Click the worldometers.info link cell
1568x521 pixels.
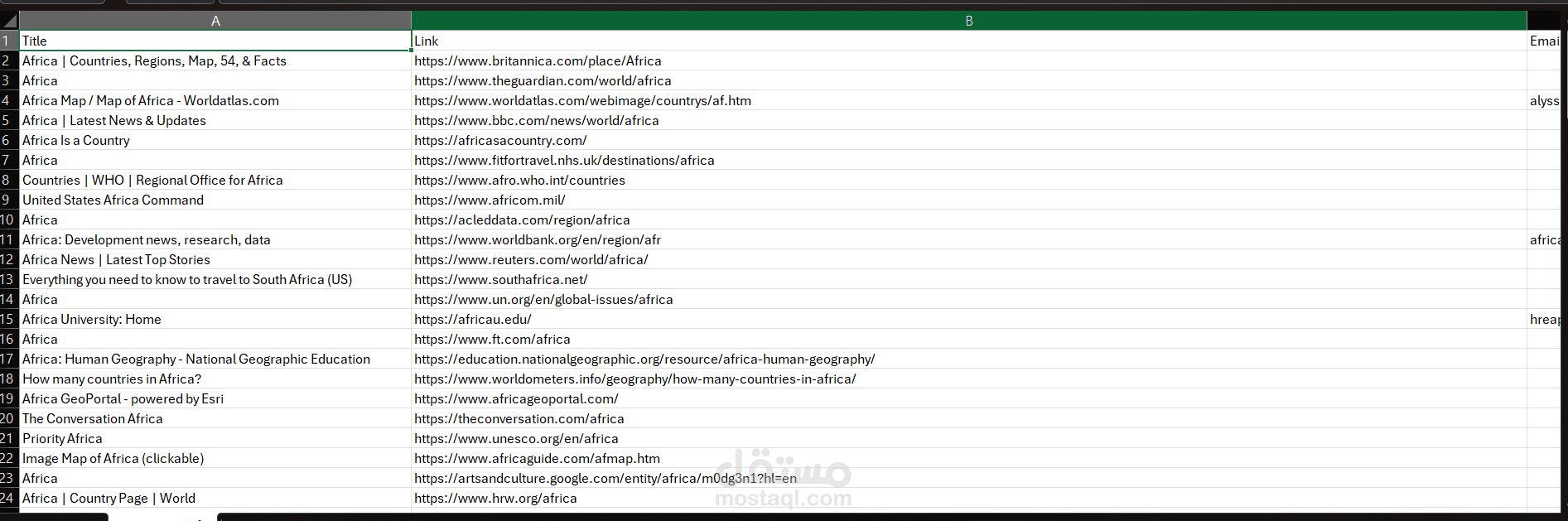(969, 379)
